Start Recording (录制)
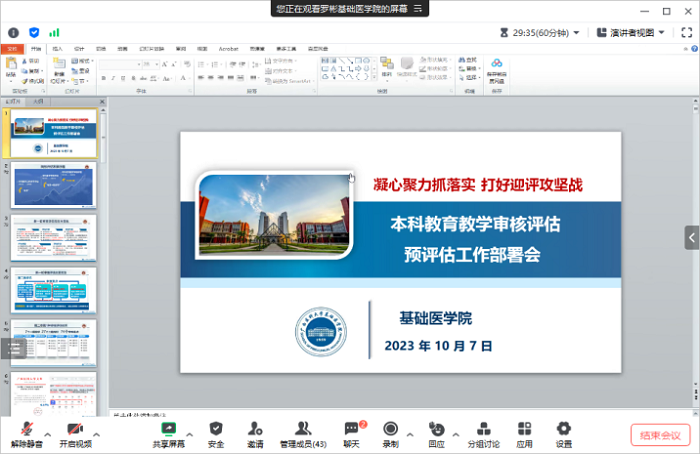The width and height of the screenshot is (700, 454). (x=390, y=432)
